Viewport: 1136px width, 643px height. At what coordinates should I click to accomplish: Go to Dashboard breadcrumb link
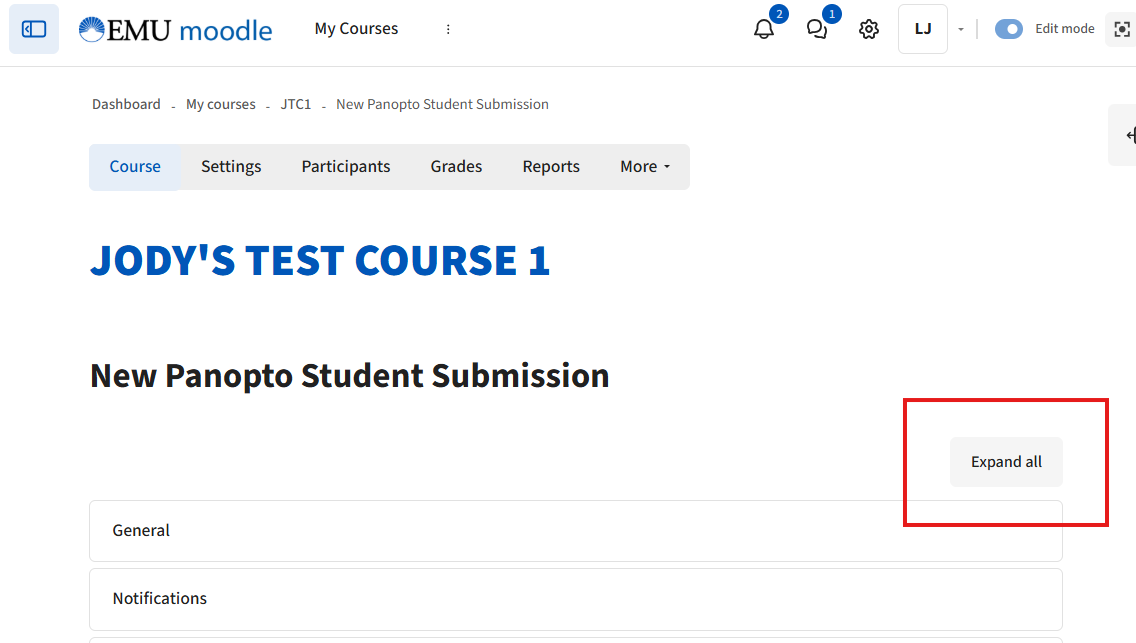(x=126, y=104)
